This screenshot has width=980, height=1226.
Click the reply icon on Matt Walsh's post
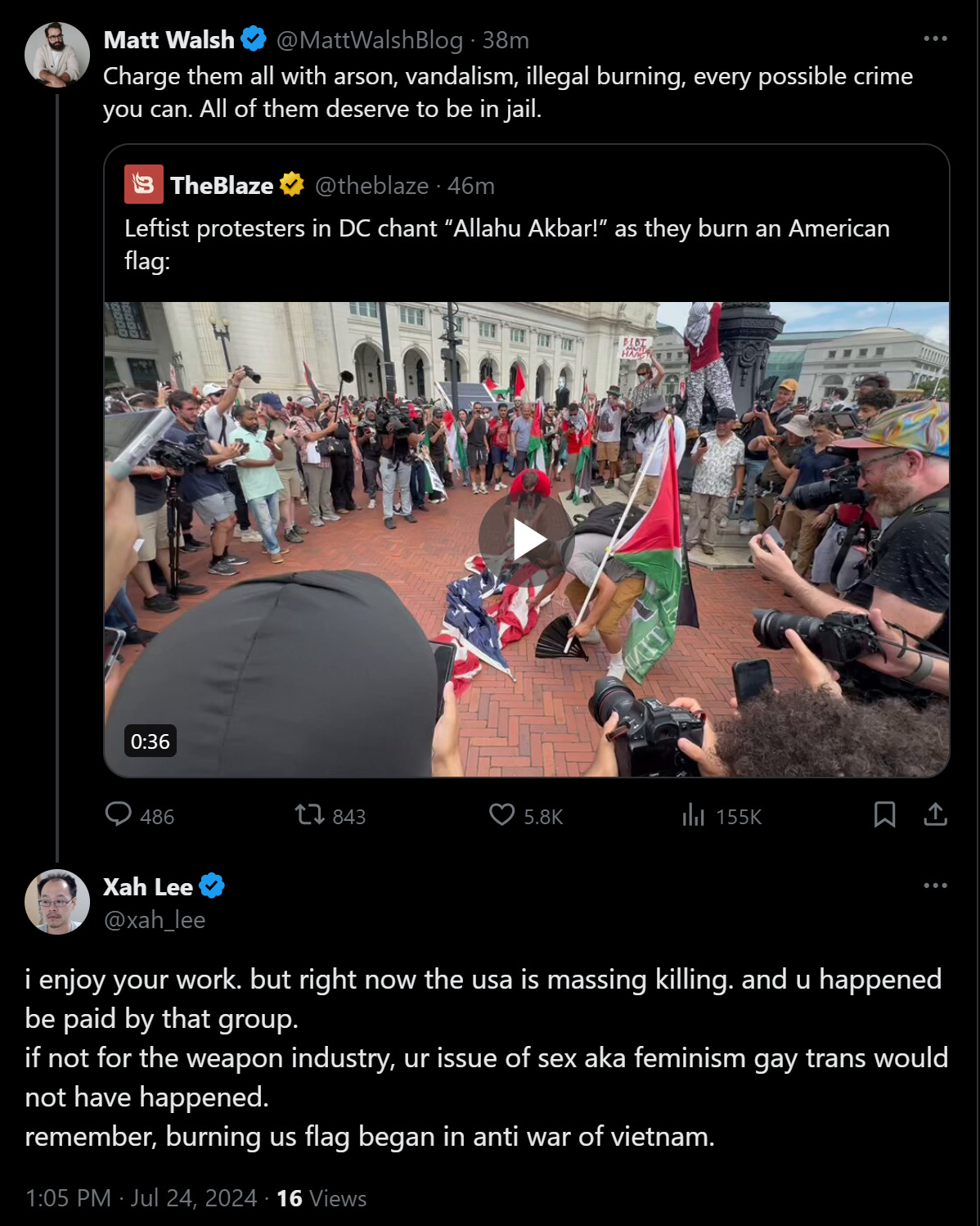point(119,814)
